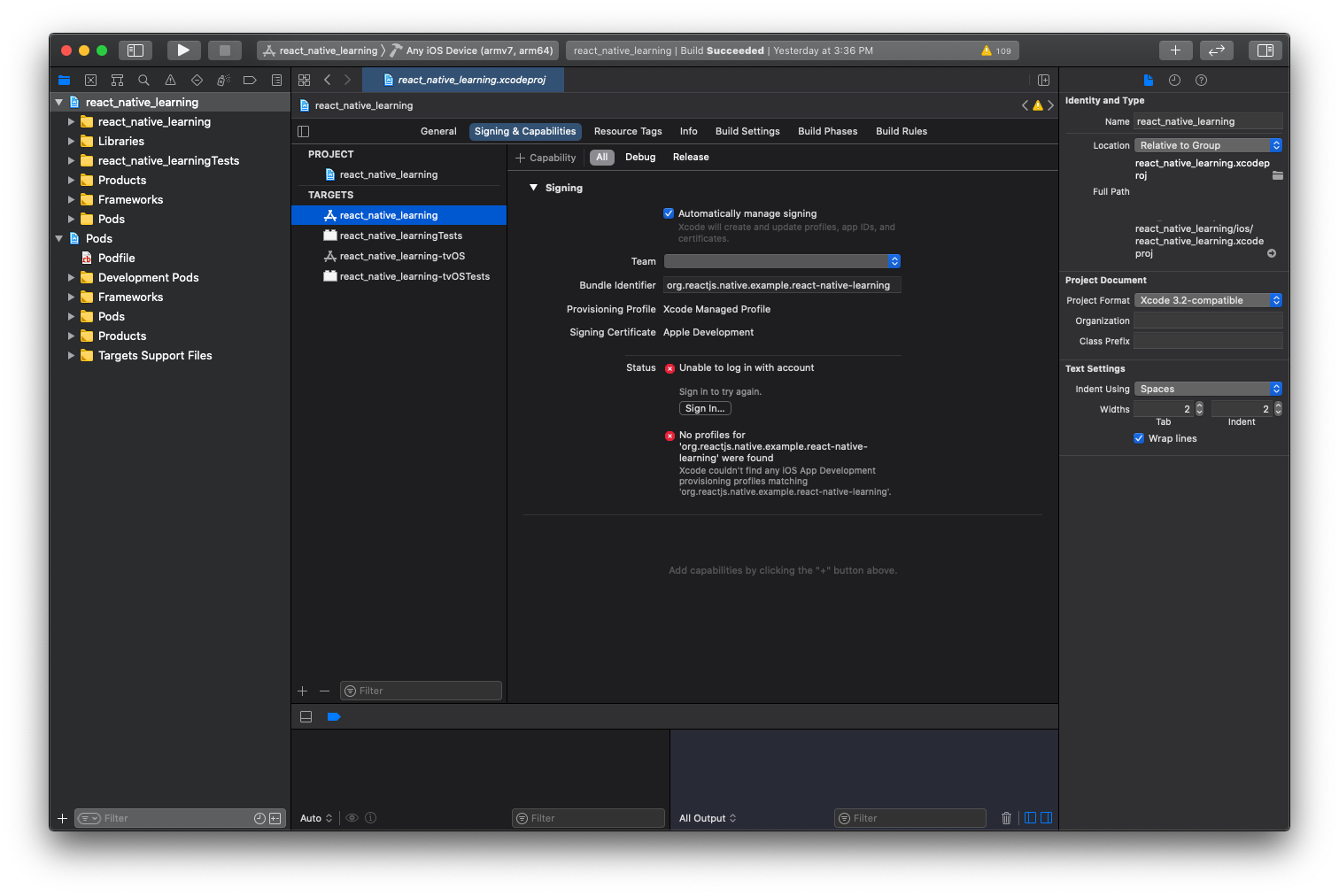Show the History inspector clock icon
Screen dimensions: 1339x896
point(1174,80)
